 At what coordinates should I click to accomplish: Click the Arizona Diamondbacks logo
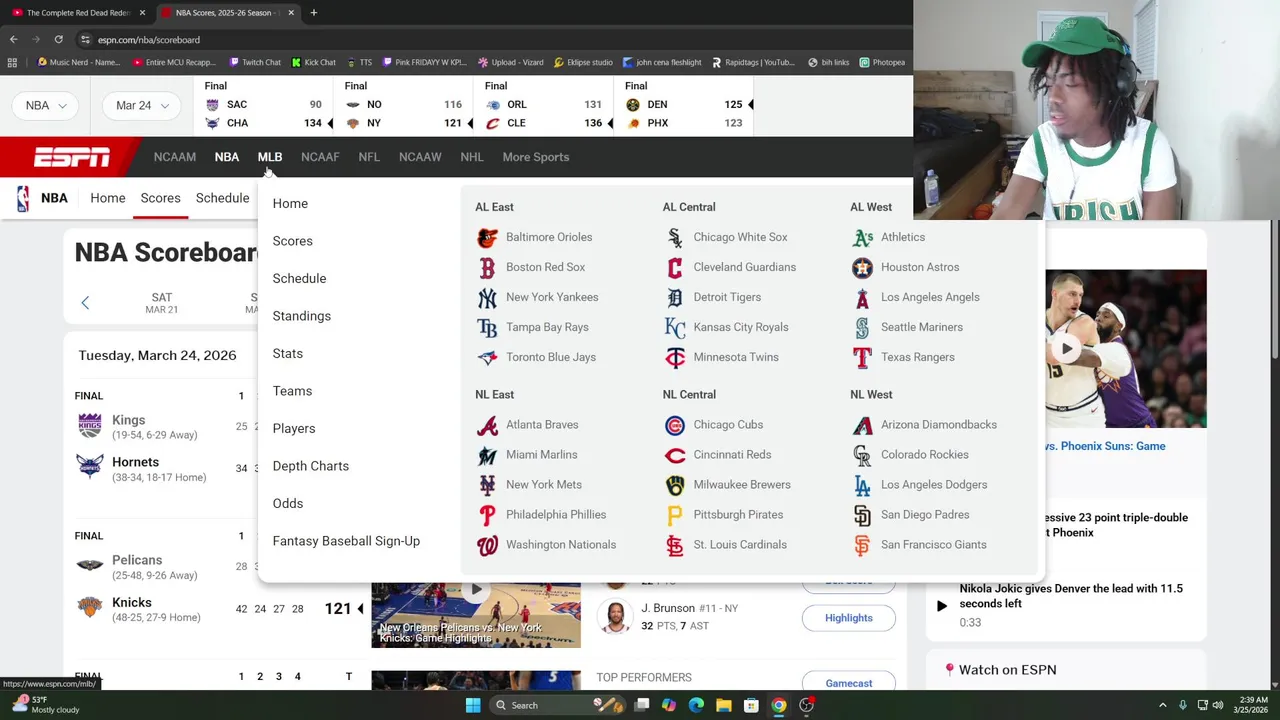[862, 425]
